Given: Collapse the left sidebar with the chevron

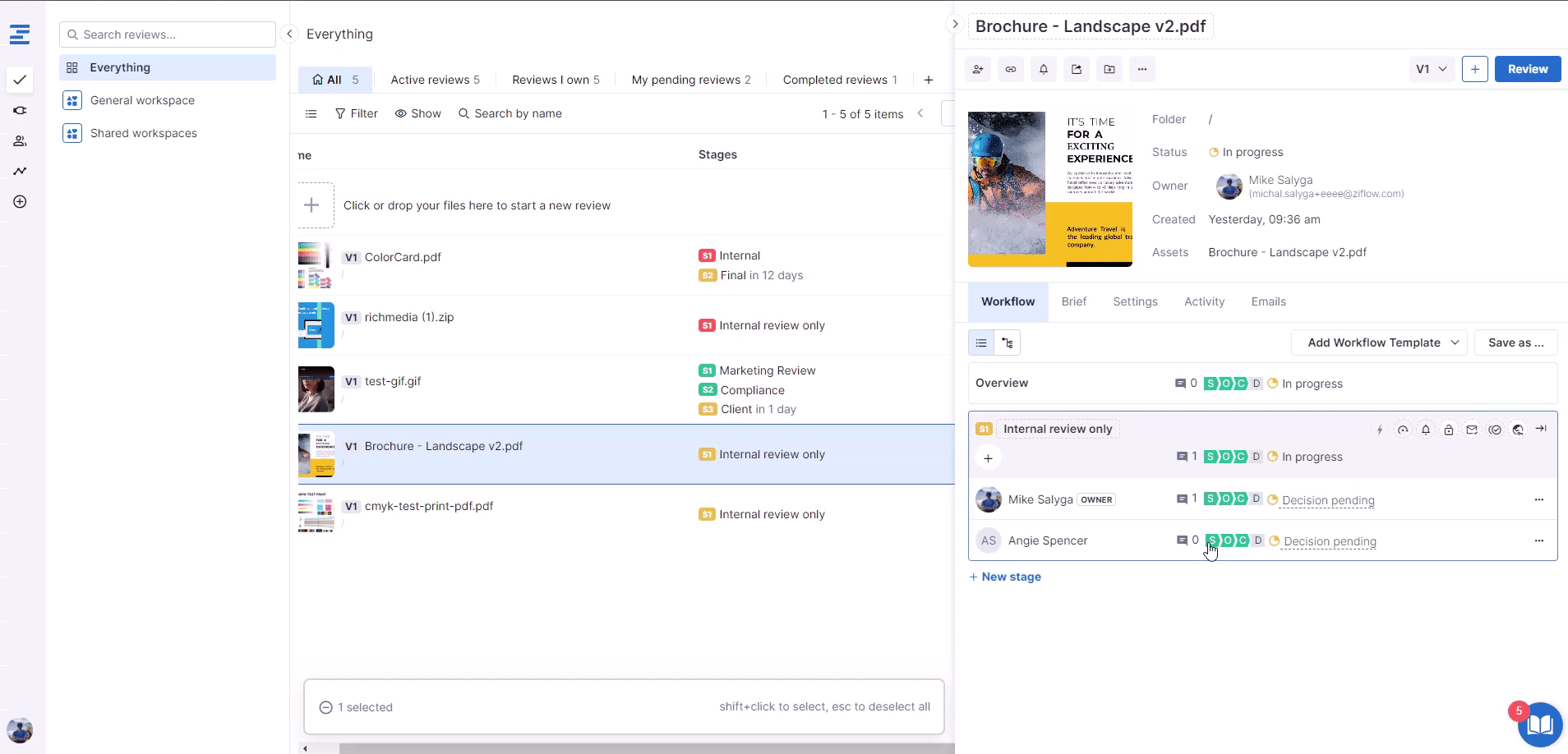Looking at the screenshot, I should click(289, 34).
